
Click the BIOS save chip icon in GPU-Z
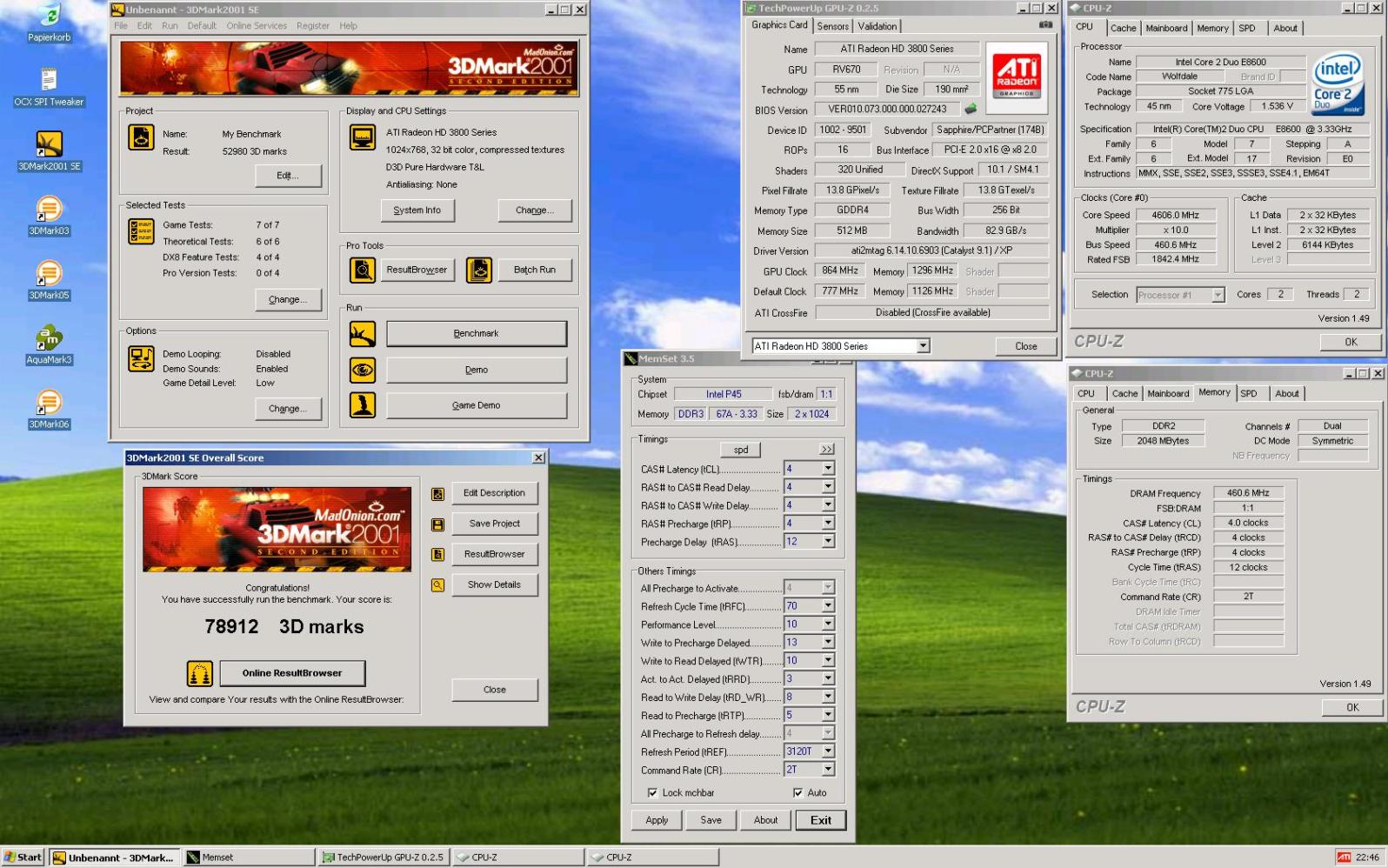pyautogui.click(x=971, y=109)
